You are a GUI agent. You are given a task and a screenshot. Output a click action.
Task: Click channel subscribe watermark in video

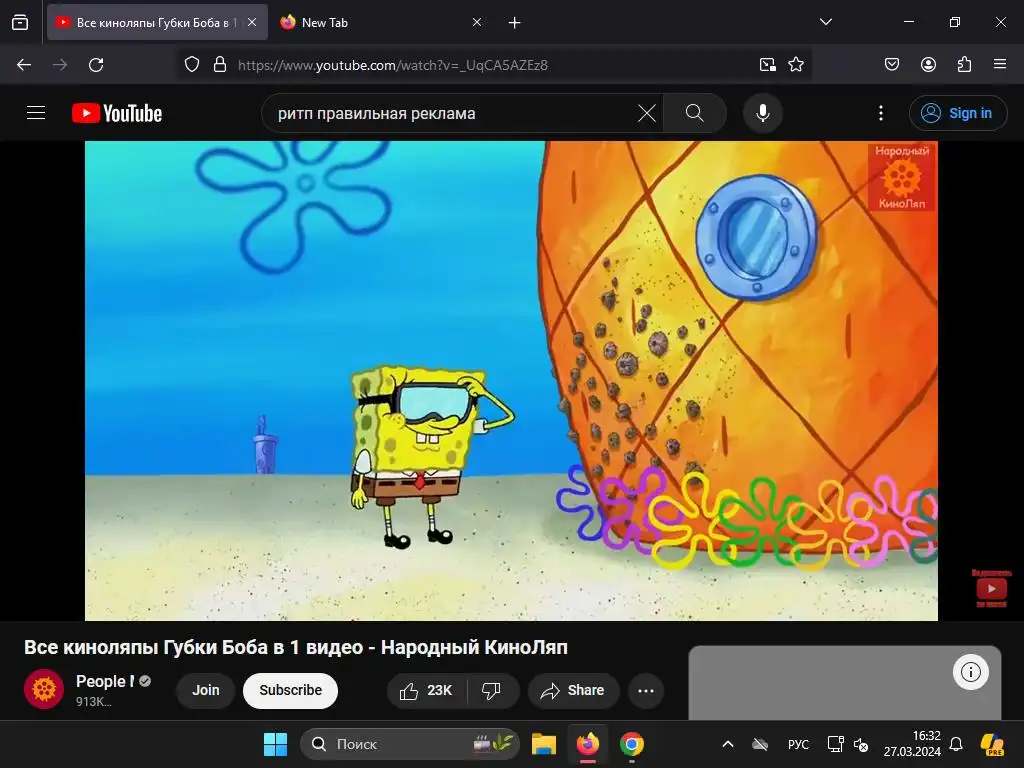click(991, 588)
